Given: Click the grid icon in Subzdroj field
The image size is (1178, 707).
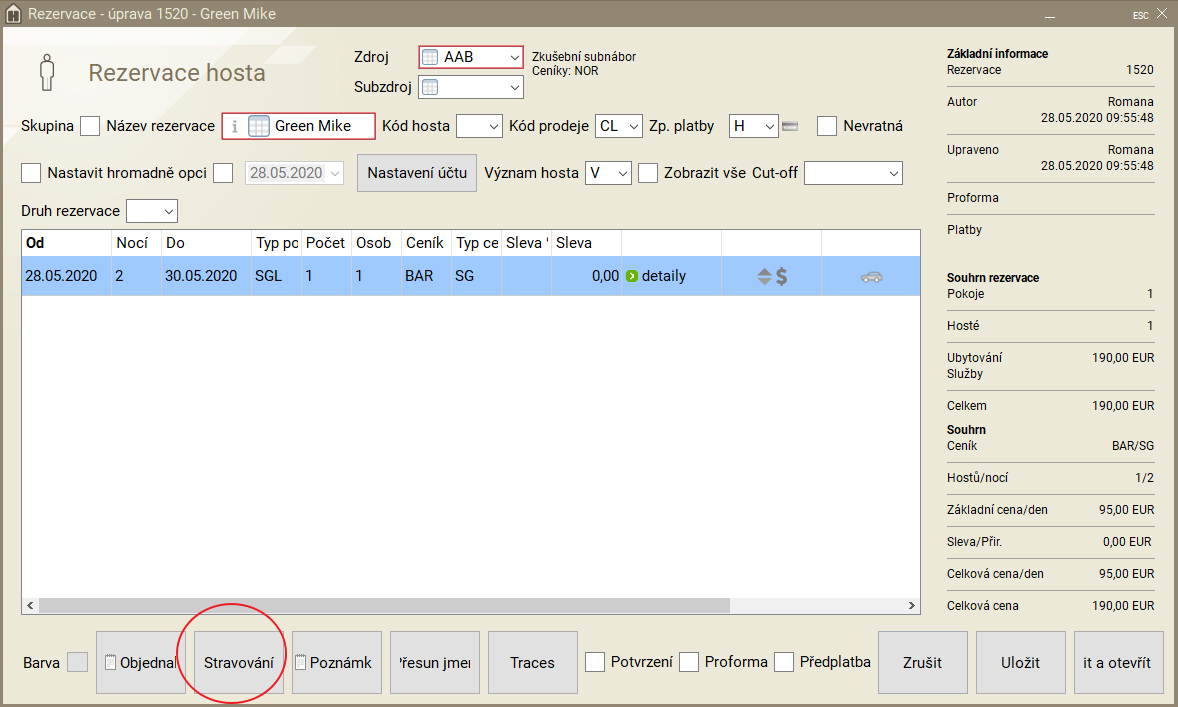Looking at the screenshot, I should click(x=430, y=87).
